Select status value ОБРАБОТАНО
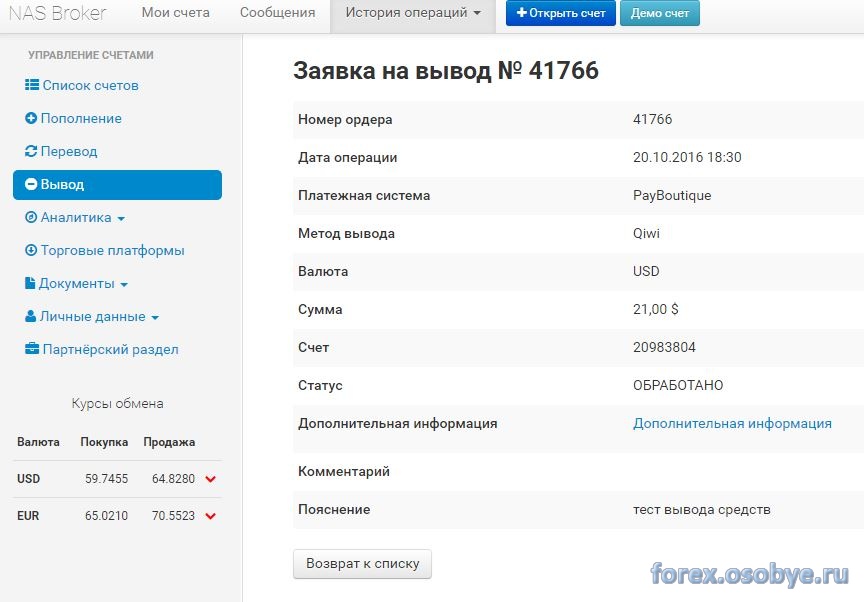 [x=678, y=386]
